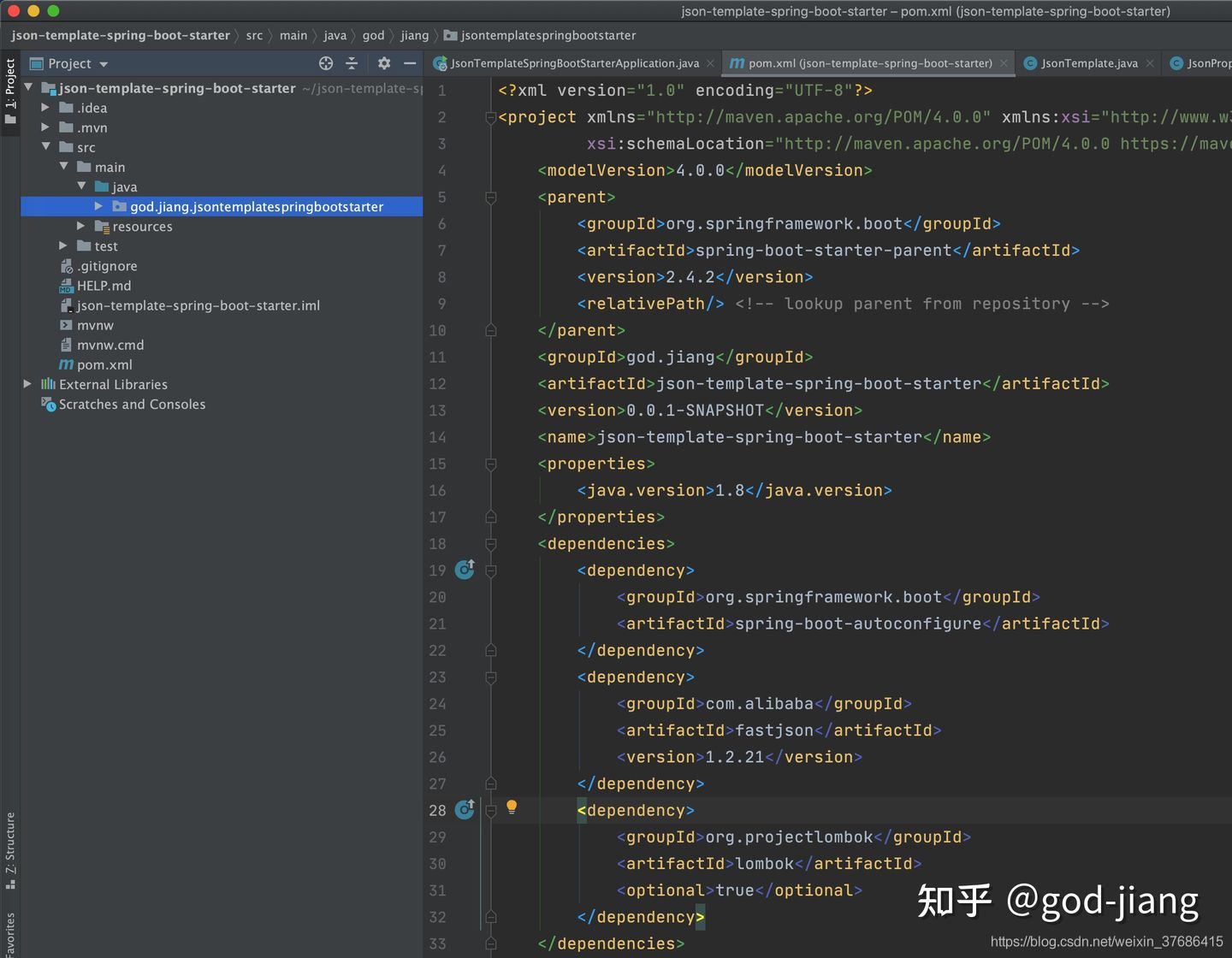Switch to JsonTemplateSpringBootStarterApplication.java tab

coord(575,63)
